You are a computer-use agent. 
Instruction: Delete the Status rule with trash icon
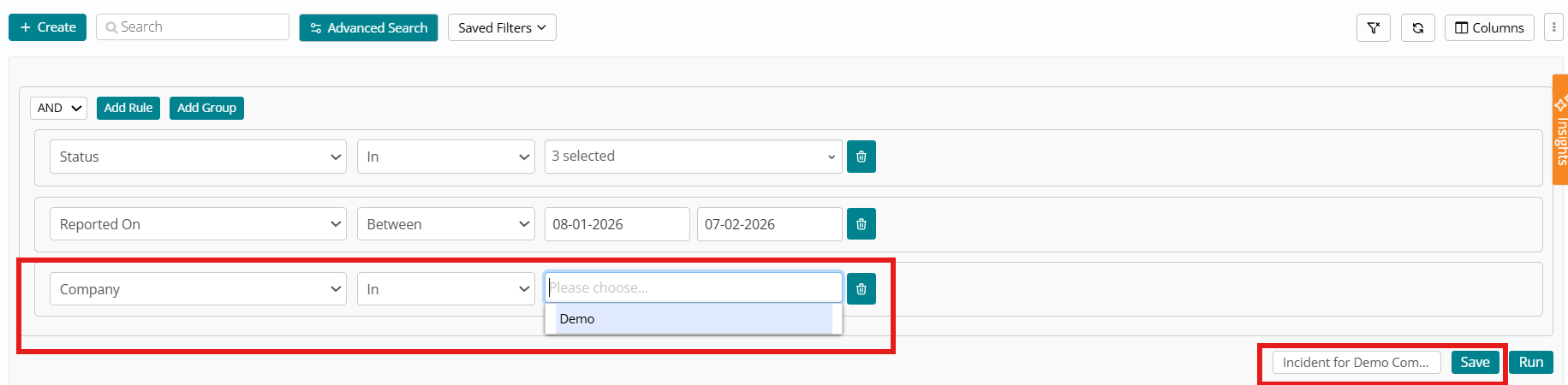pyautogui.click(x=861, y=157)
